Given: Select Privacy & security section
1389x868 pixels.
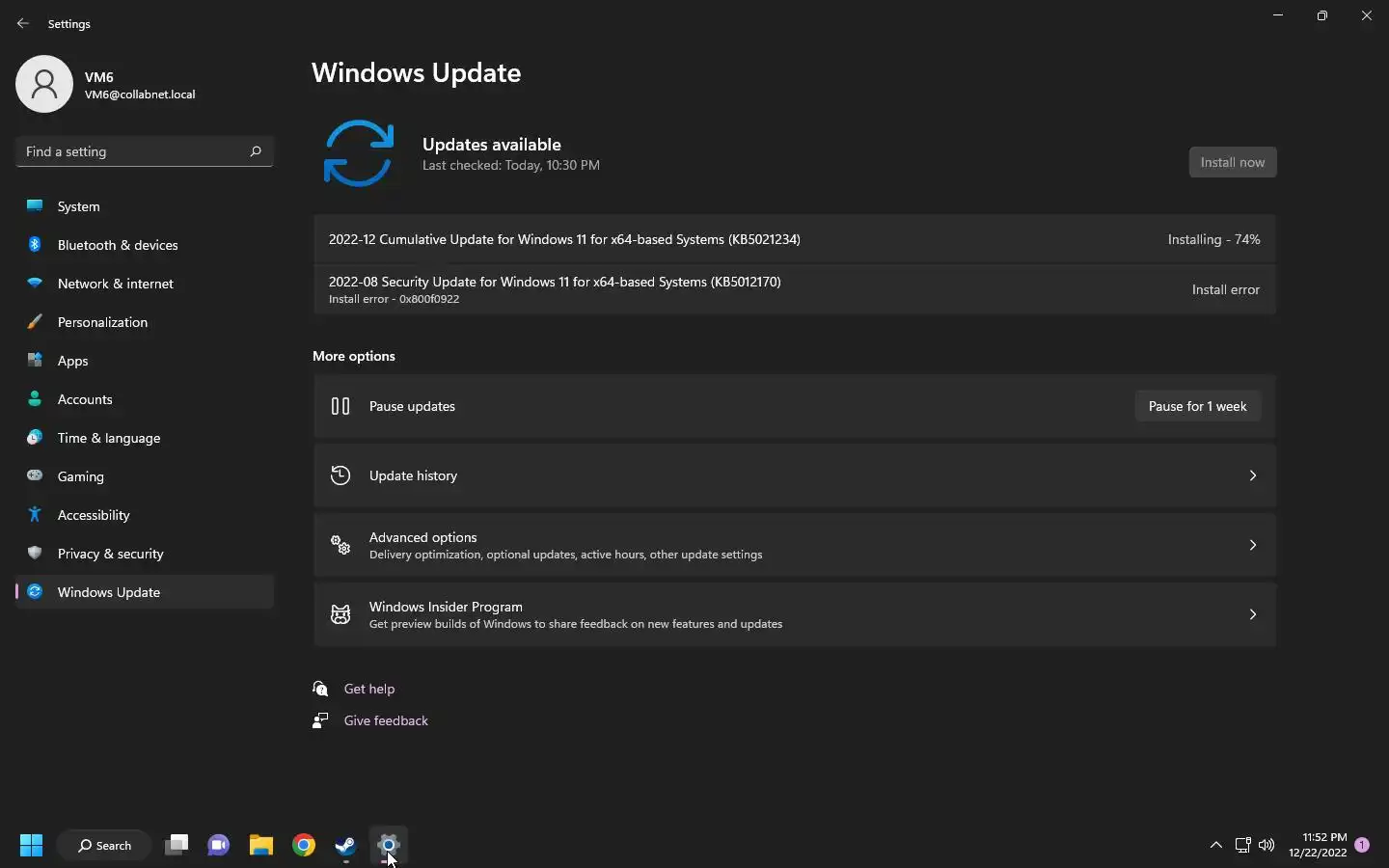Looking at the screenshot, I should 145,554.
